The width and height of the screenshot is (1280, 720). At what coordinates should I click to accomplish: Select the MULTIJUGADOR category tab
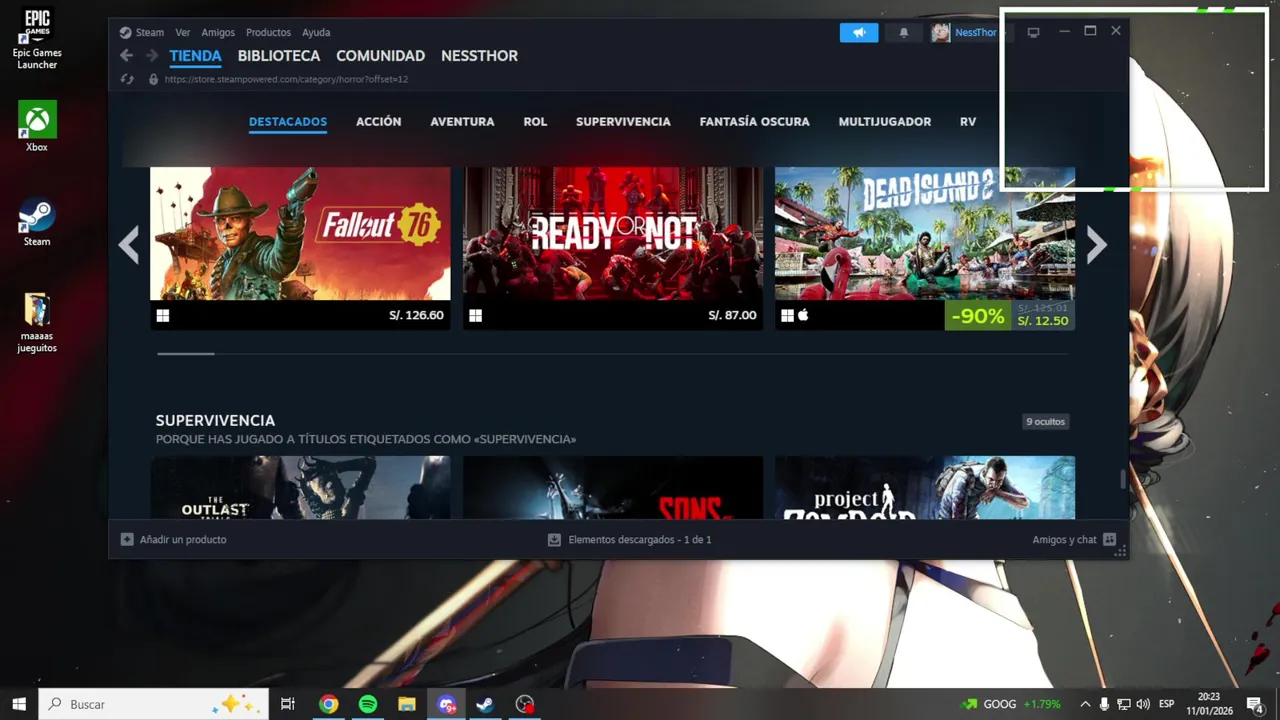[885, 121]
